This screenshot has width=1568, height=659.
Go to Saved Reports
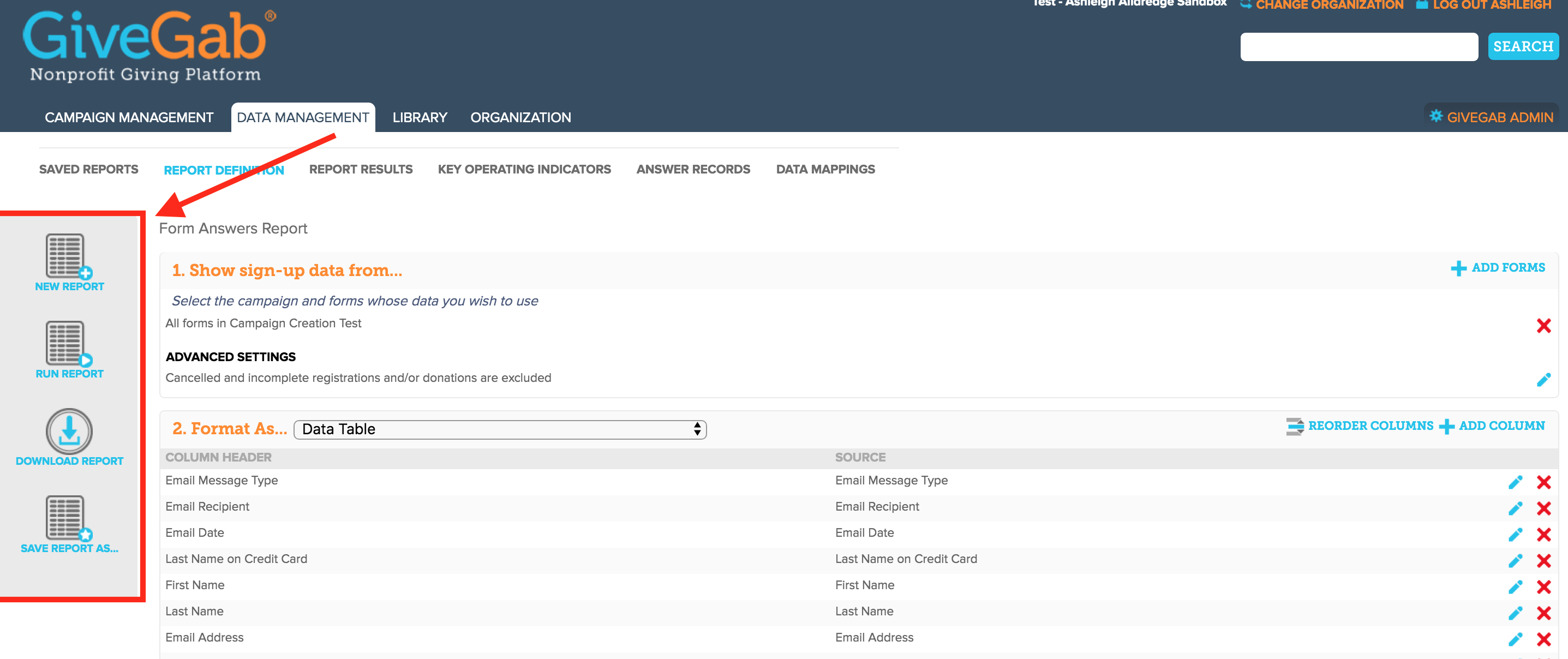coord(89,169)
